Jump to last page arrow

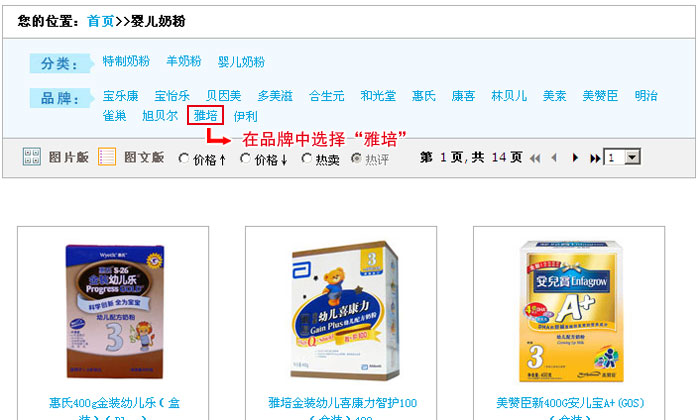point(595,158)
